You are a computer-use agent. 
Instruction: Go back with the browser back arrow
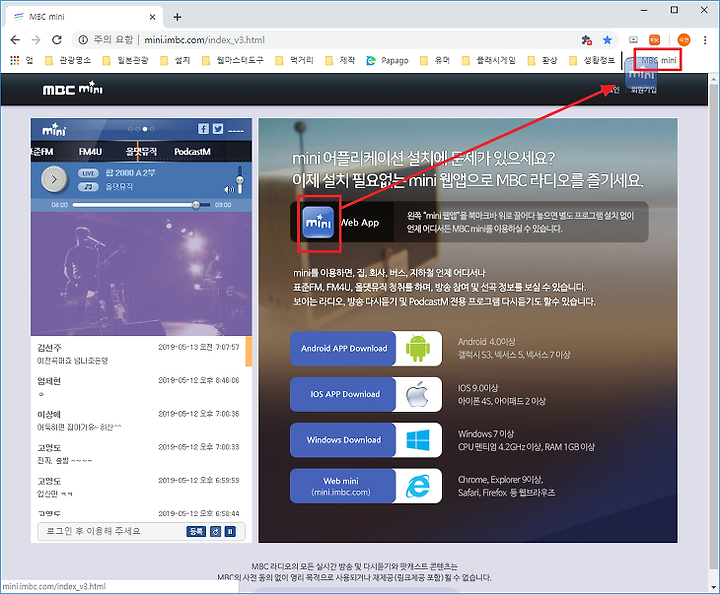coord(15,40)
